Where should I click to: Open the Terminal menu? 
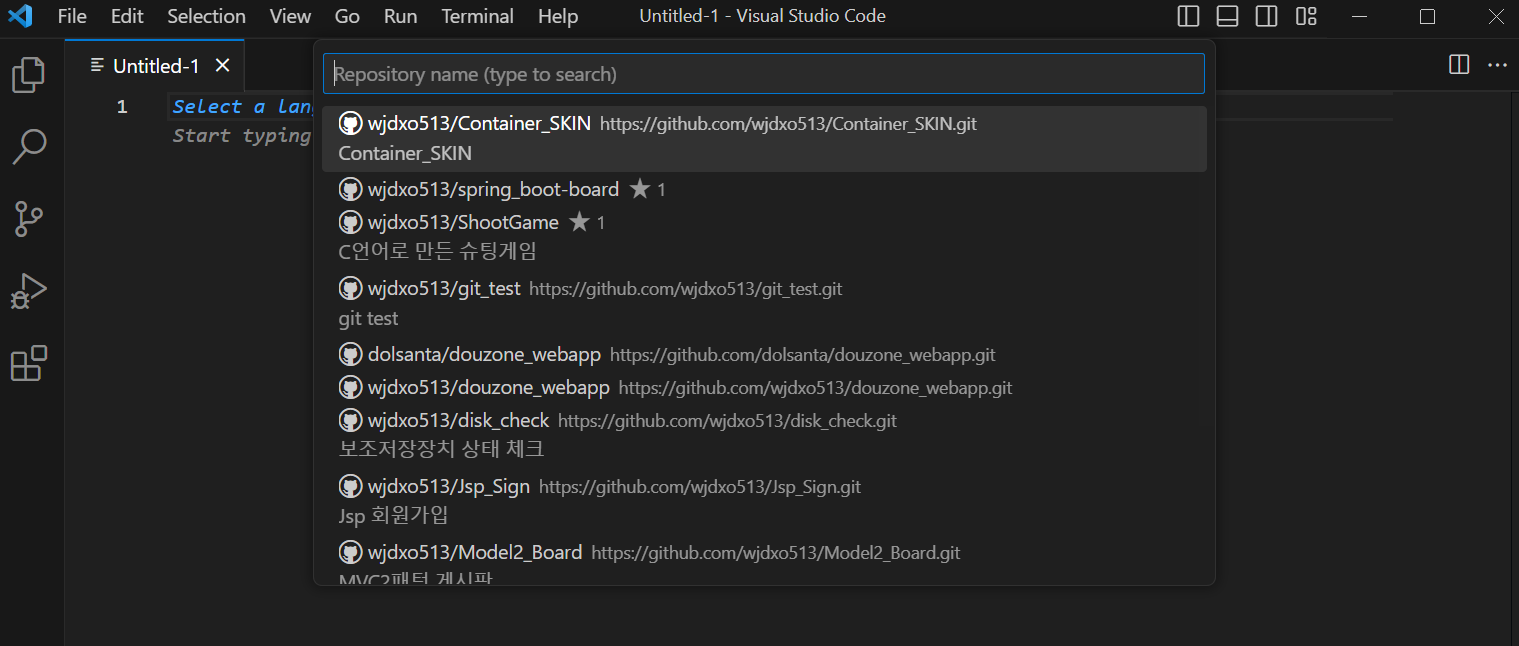point(477,16)
